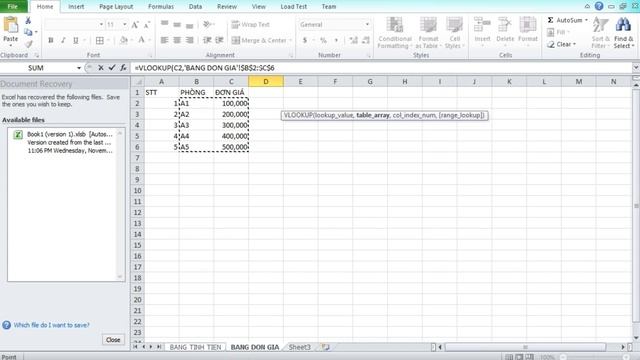
Task: Click the Decrease Indent icon
Action: [207, 40]
